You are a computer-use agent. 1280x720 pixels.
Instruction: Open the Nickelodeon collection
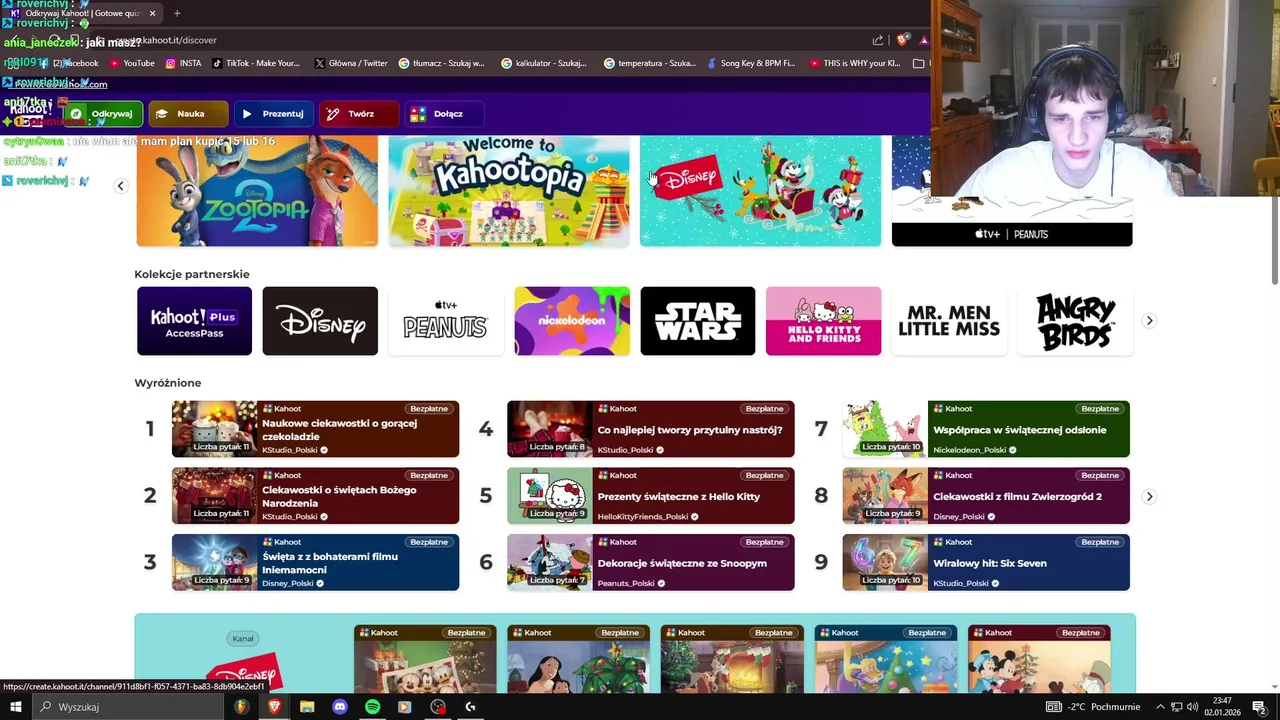tap(572, 321)
